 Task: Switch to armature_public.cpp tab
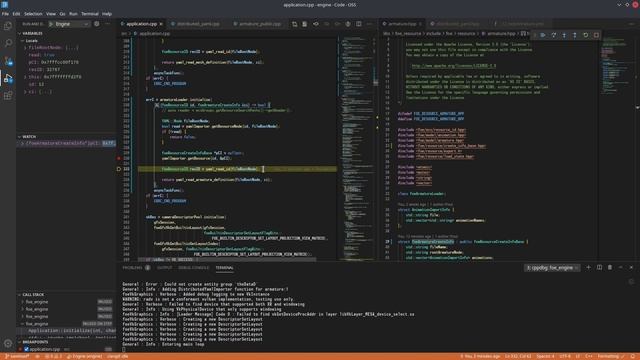(260, 24)
